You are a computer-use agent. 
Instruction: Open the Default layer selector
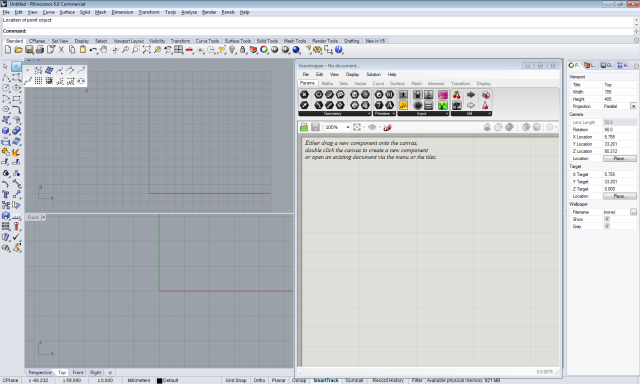(171, 380)
